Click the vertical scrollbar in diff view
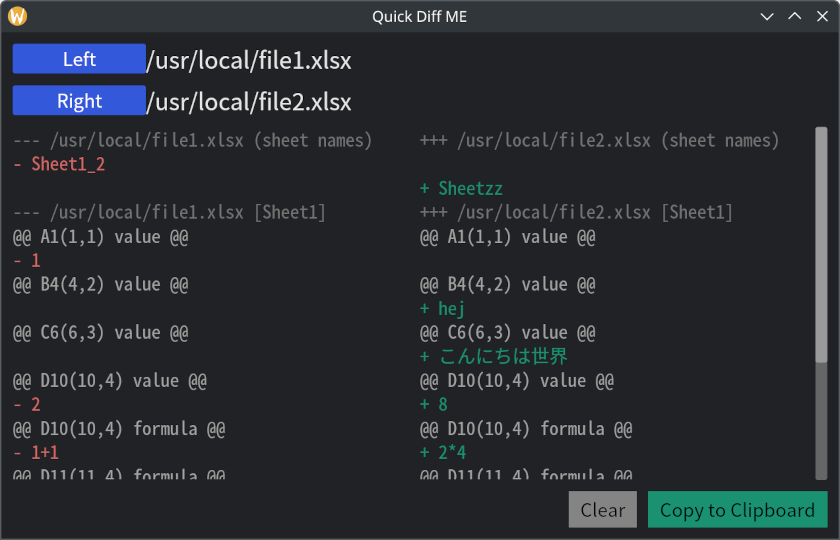This screenshot has width=840, height=540. click(821, 245)
